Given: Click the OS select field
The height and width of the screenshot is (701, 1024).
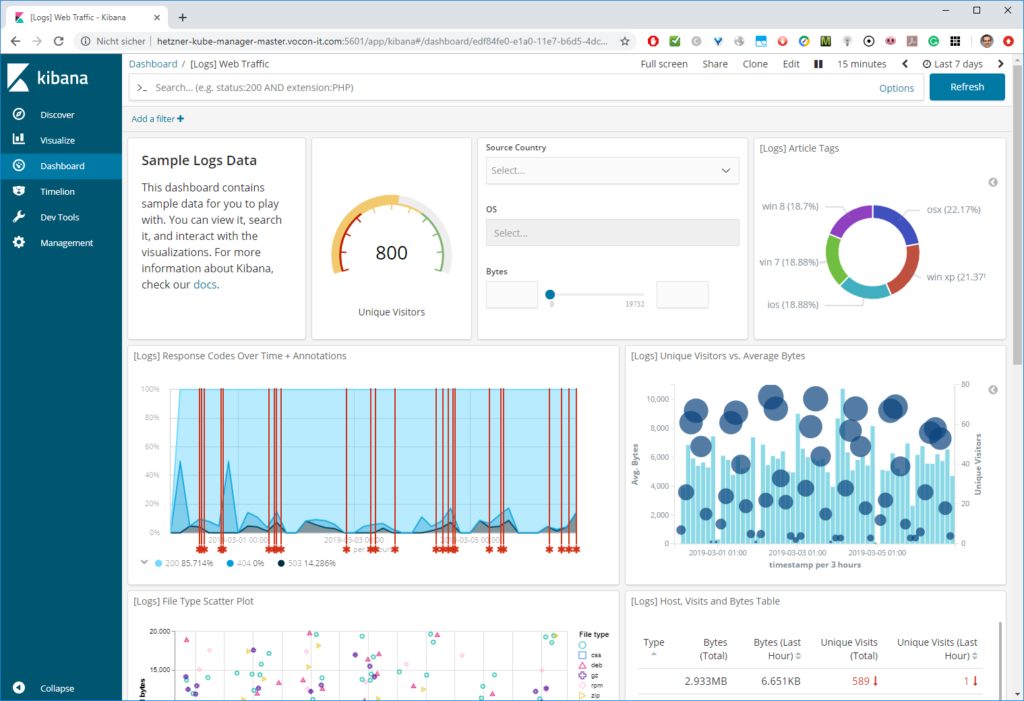Looking at the screenshot, I should coord(613,233).
